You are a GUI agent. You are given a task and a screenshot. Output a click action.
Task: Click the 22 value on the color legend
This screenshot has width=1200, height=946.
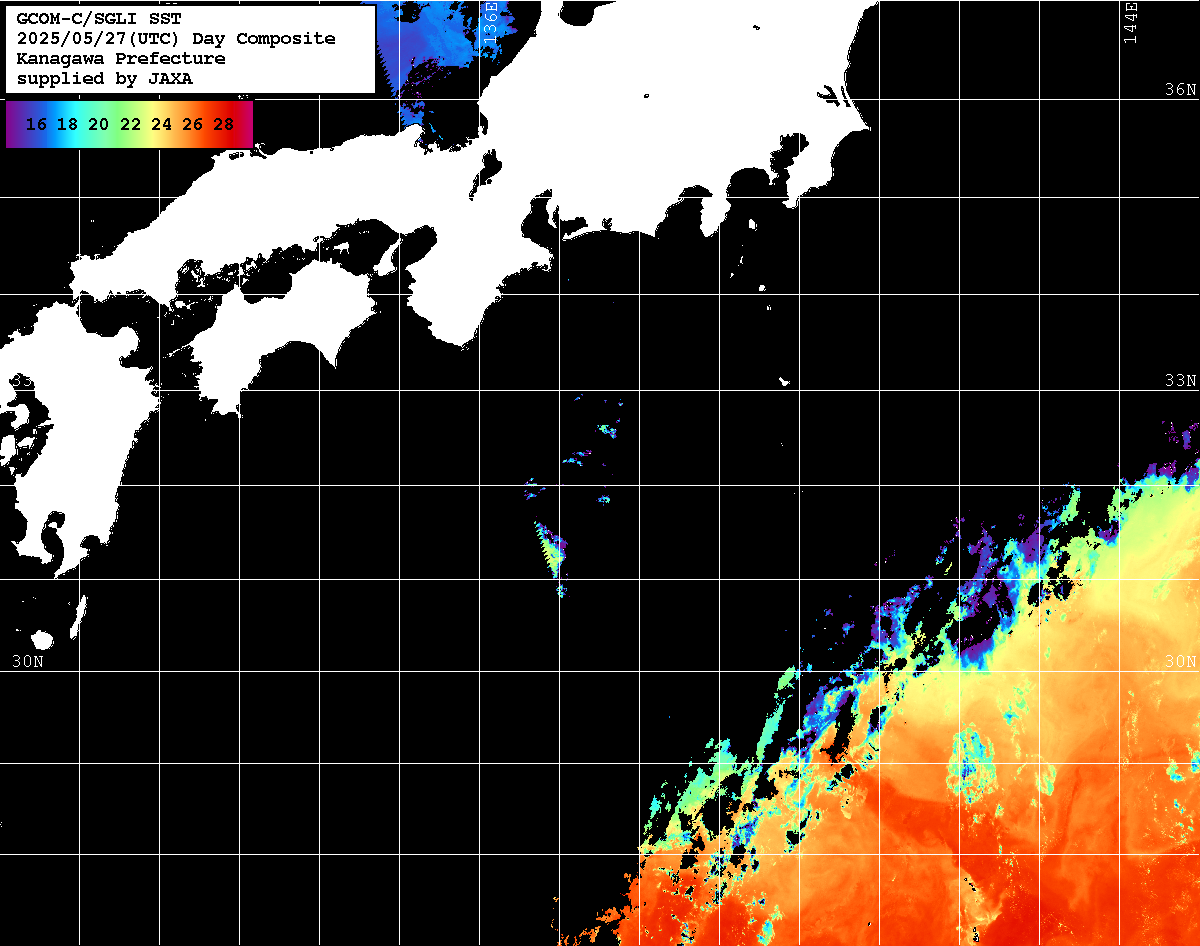(x=130, y=125)
